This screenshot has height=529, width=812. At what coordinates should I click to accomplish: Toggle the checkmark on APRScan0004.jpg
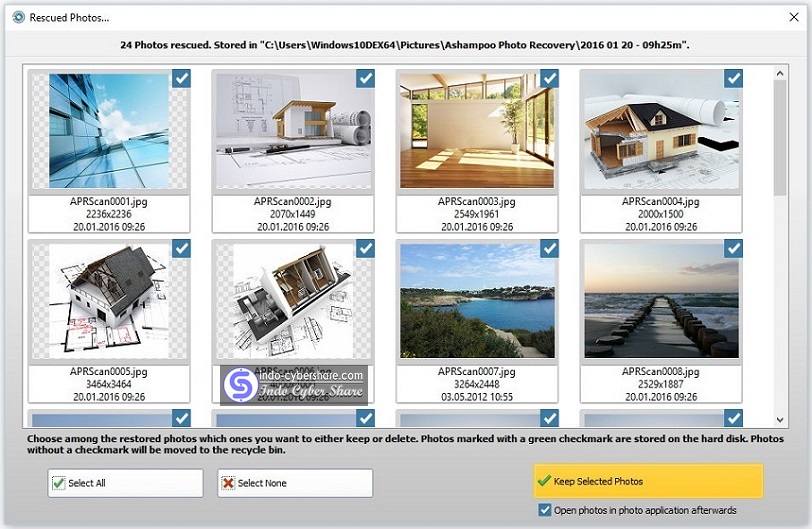(734, 78)
